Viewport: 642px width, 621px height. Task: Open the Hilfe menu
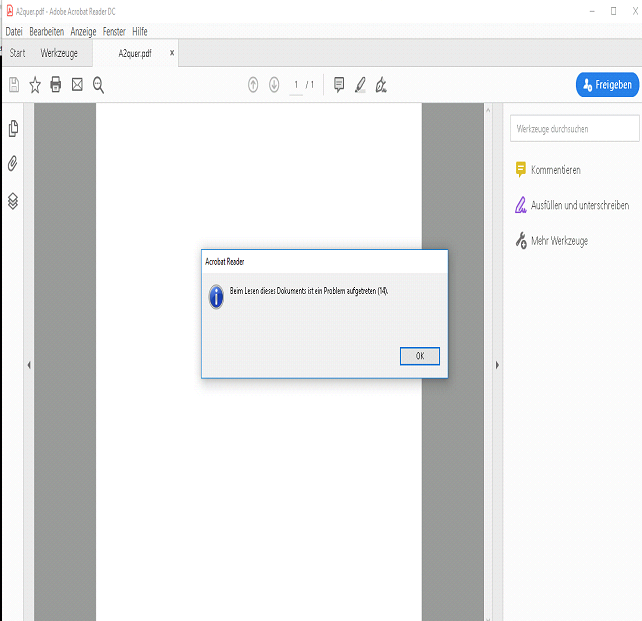coord(140,32)
